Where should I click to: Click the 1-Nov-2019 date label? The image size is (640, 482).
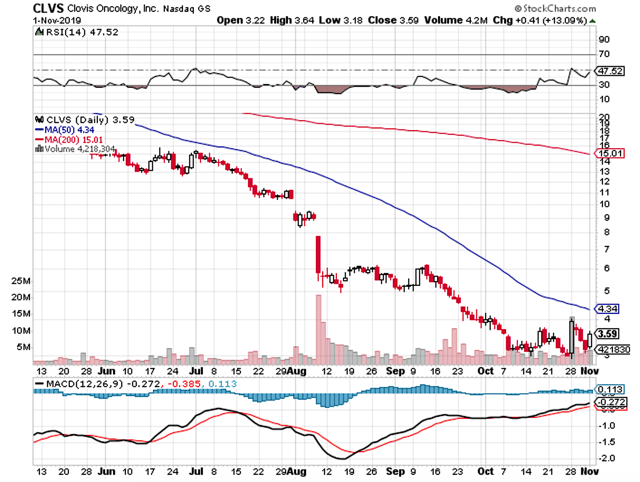pos(57,20)
